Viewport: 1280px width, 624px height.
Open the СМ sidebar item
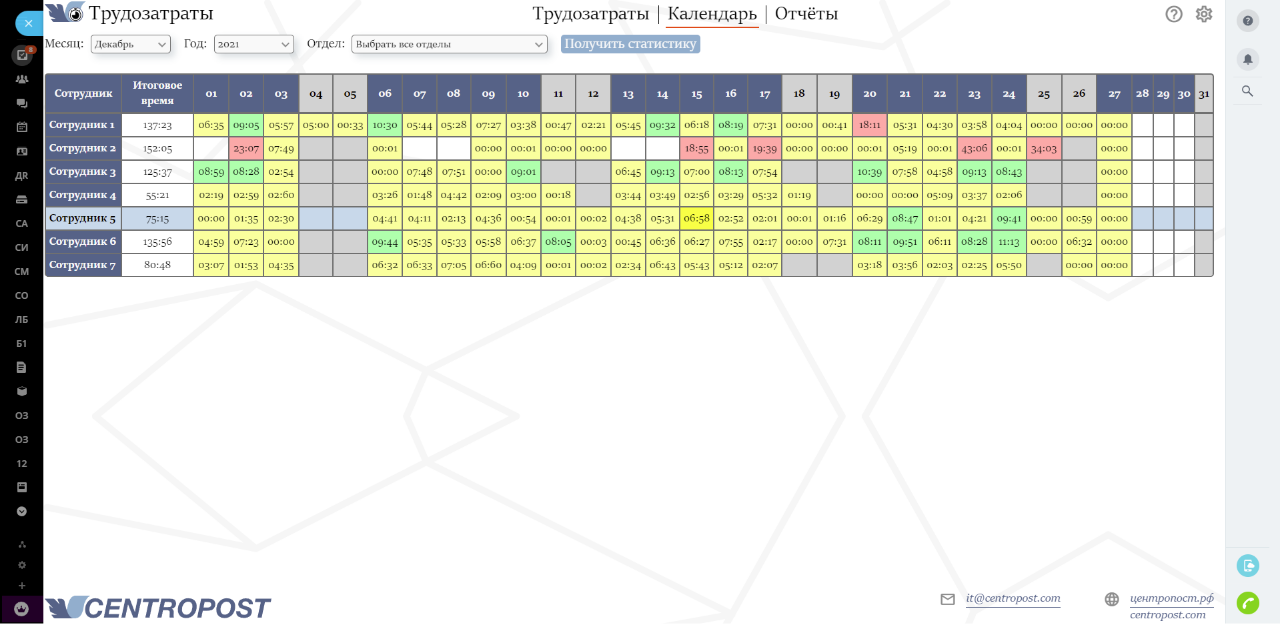click(22, 271)
